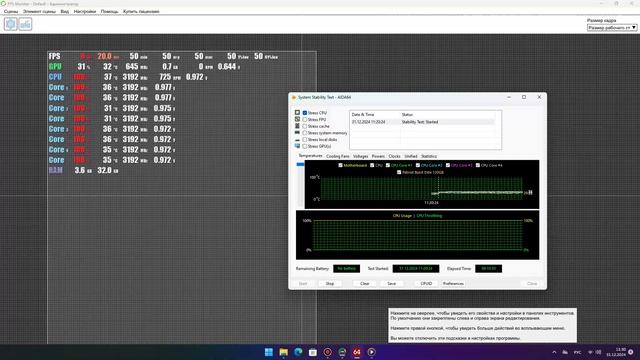Screen dimensions: 640x360
Task: Open File Explorer from the taskbar
Action: point(283,352)
